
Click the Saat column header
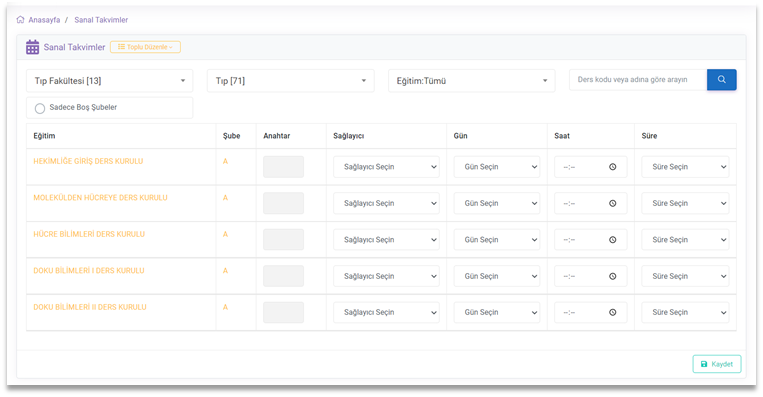562,136
